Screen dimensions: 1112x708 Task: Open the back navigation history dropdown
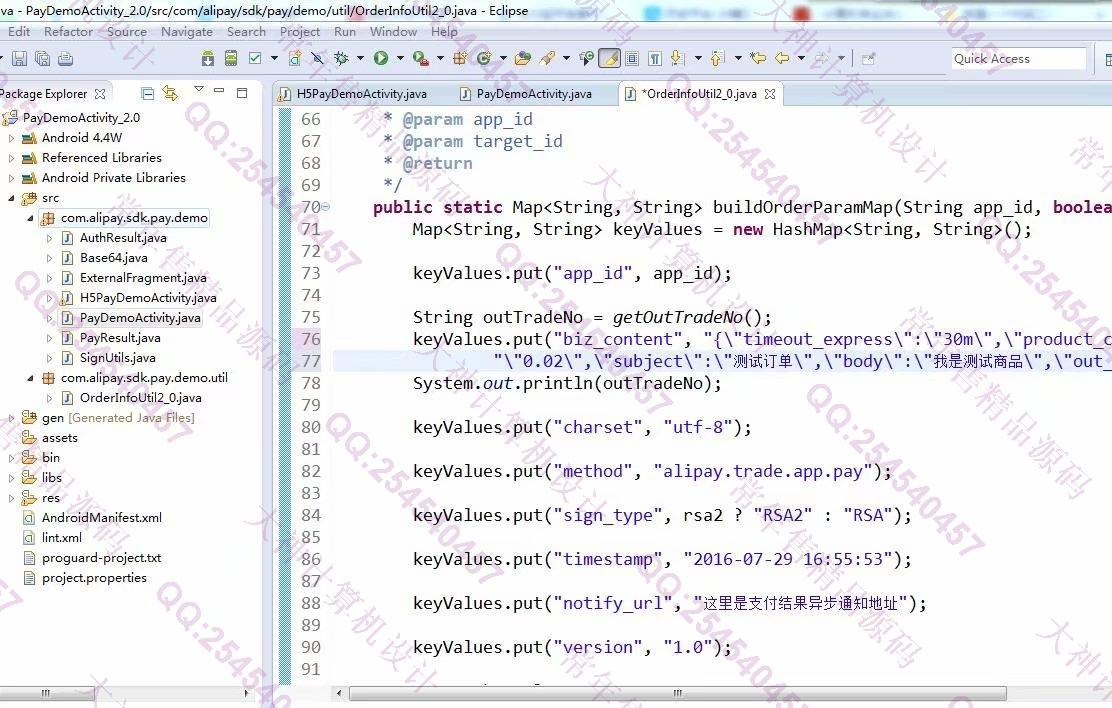tap(801, 59)
